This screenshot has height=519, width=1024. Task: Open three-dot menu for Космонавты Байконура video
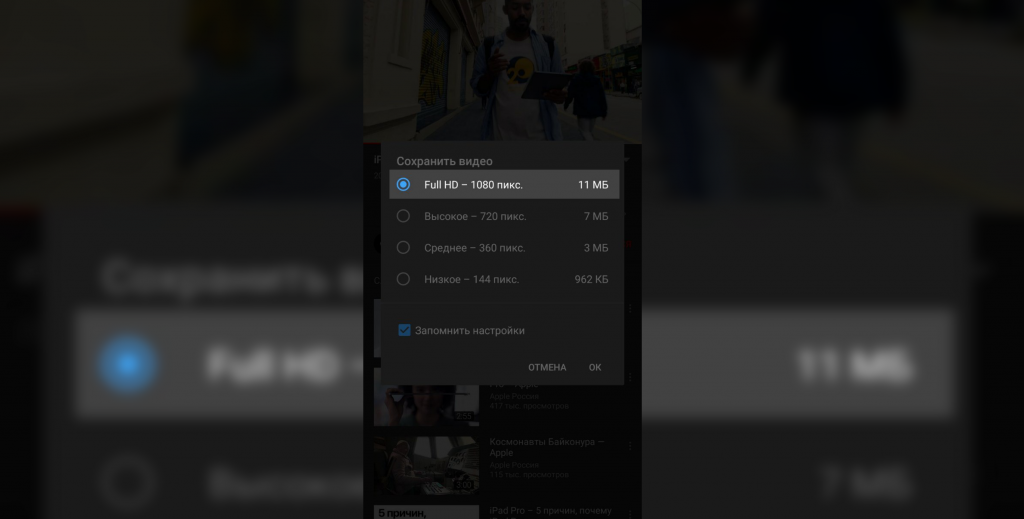click(630, 446)
